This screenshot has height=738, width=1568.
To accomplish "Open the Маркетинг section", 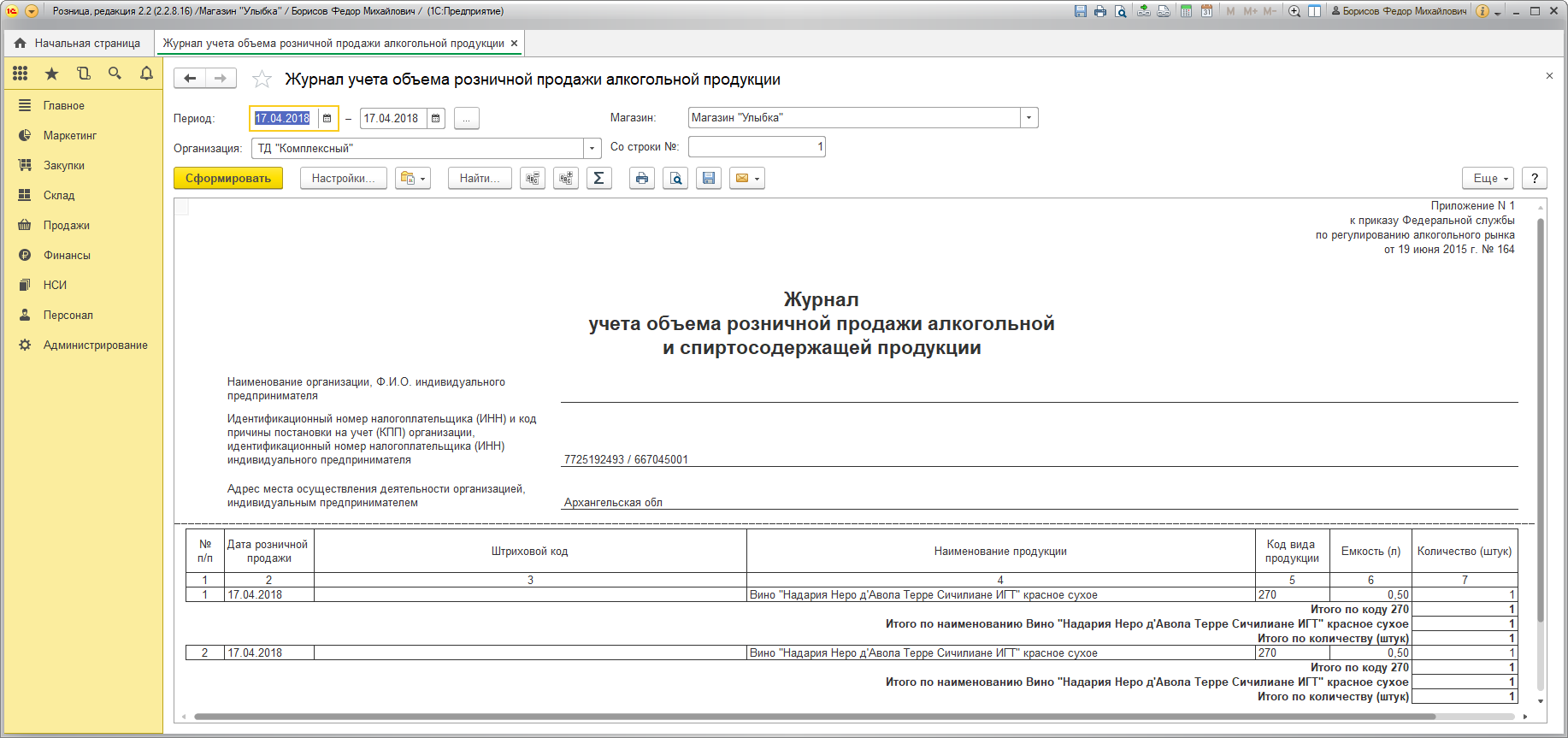I will [70, 136].
